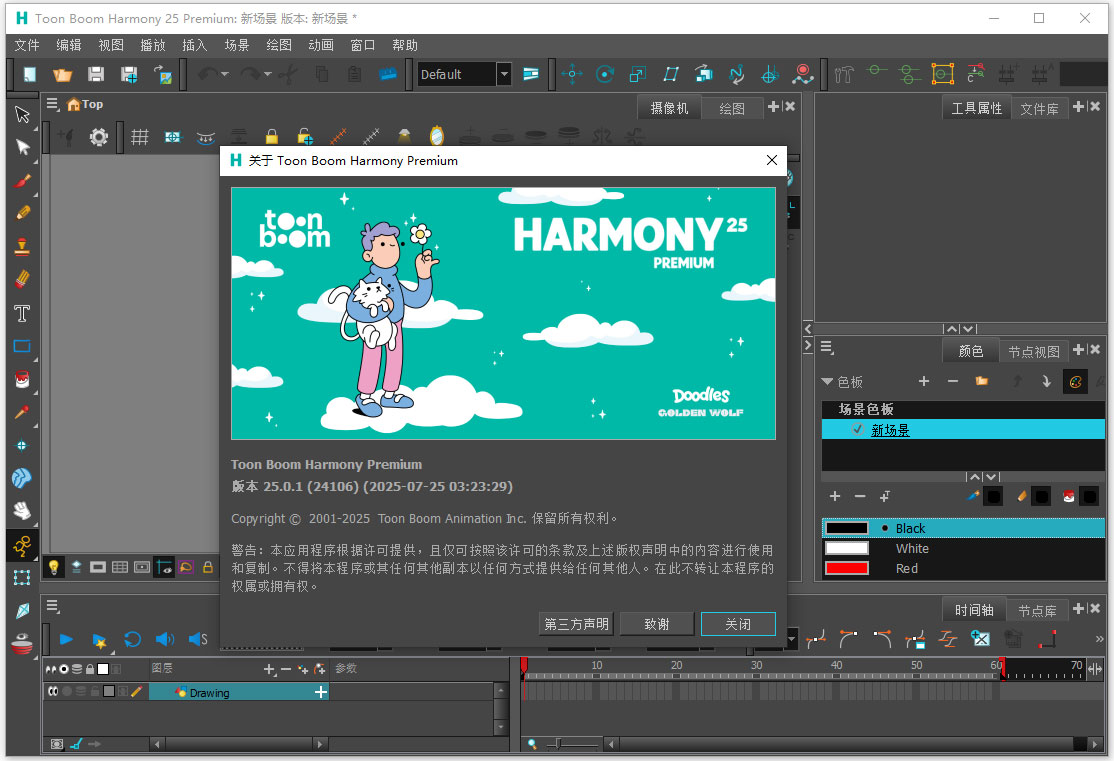This screenshot has width=1114, height=761.
Task: Select the Hand tool for panning
Action: [22, 512]
